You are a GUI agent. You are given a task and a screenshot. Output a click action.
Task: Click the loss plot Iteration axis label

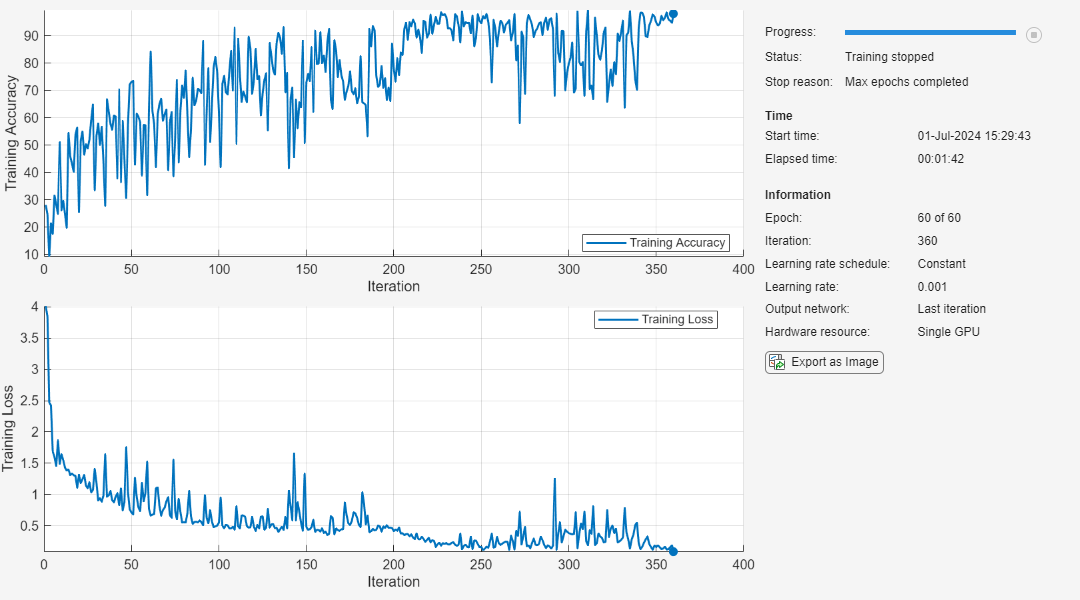click(393, 582)
